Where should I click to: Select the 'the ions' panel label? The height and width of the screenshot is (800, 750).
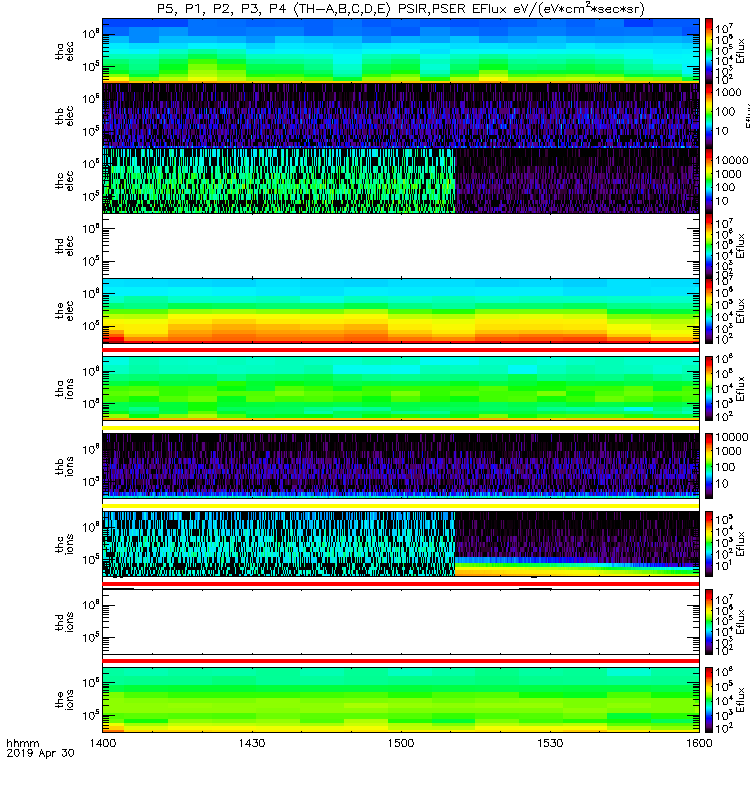pos(65,699)
